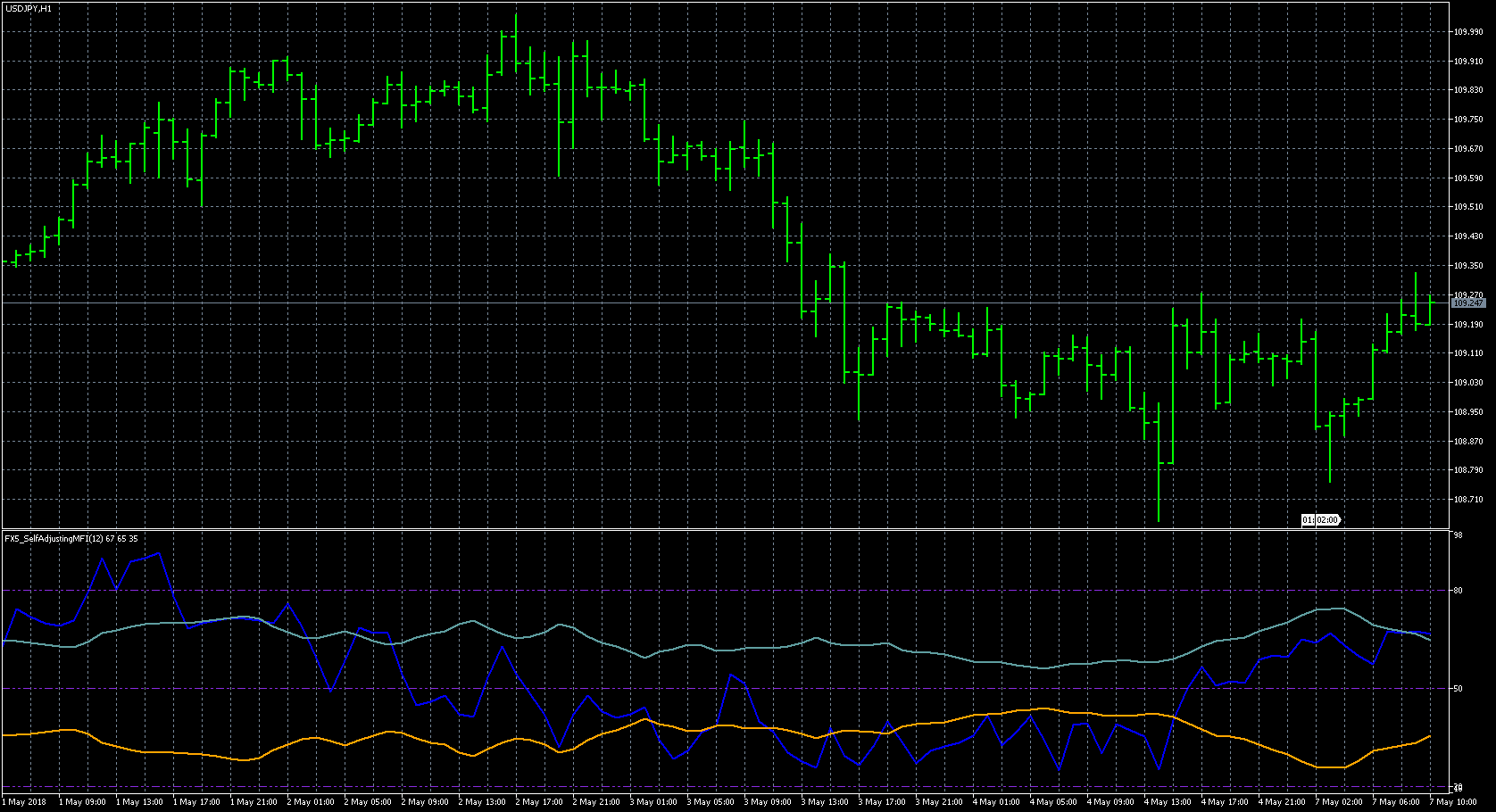Select the 4 May 13:00 time label
The height and width of the screenshot is (812, 1496).
click(x=1168, y=802)
